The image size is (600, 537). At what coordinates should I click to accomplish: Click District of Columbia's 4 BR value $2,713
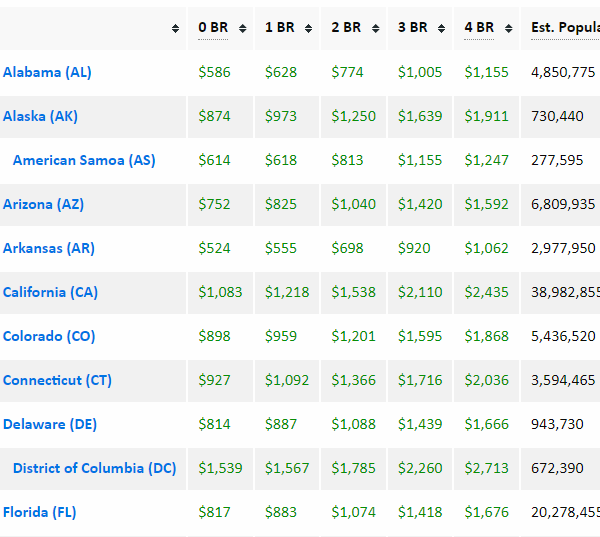(486, 468)
